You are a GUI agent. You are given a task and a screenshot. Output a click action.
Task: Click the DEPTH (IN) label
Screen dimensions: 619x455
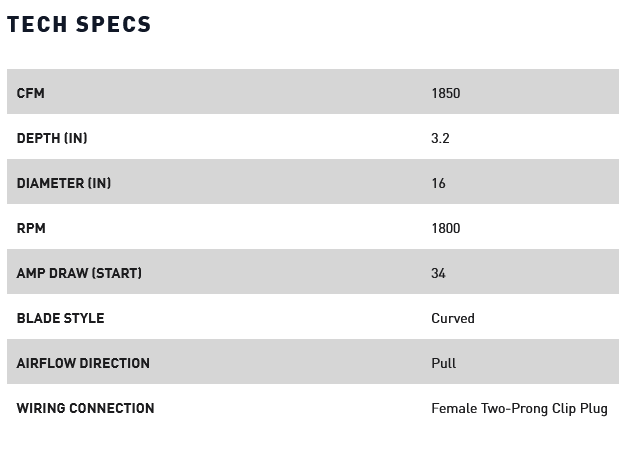coord(52,138)
